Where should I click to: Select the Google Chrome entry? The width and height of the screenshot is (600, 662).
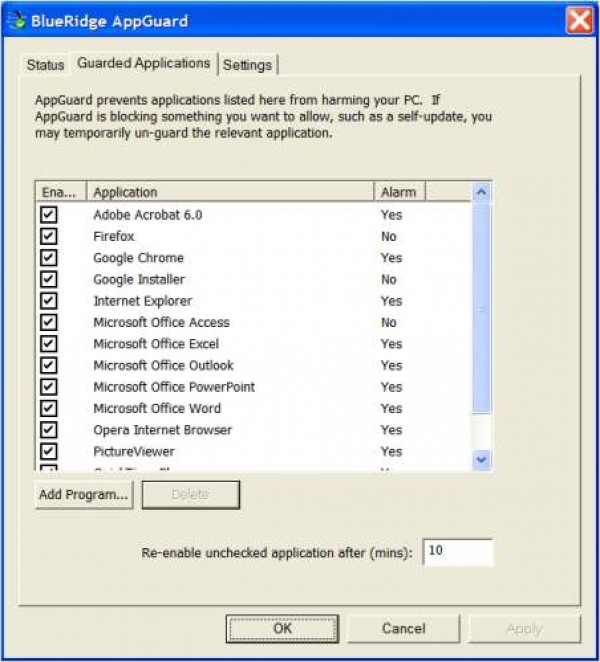253,258
